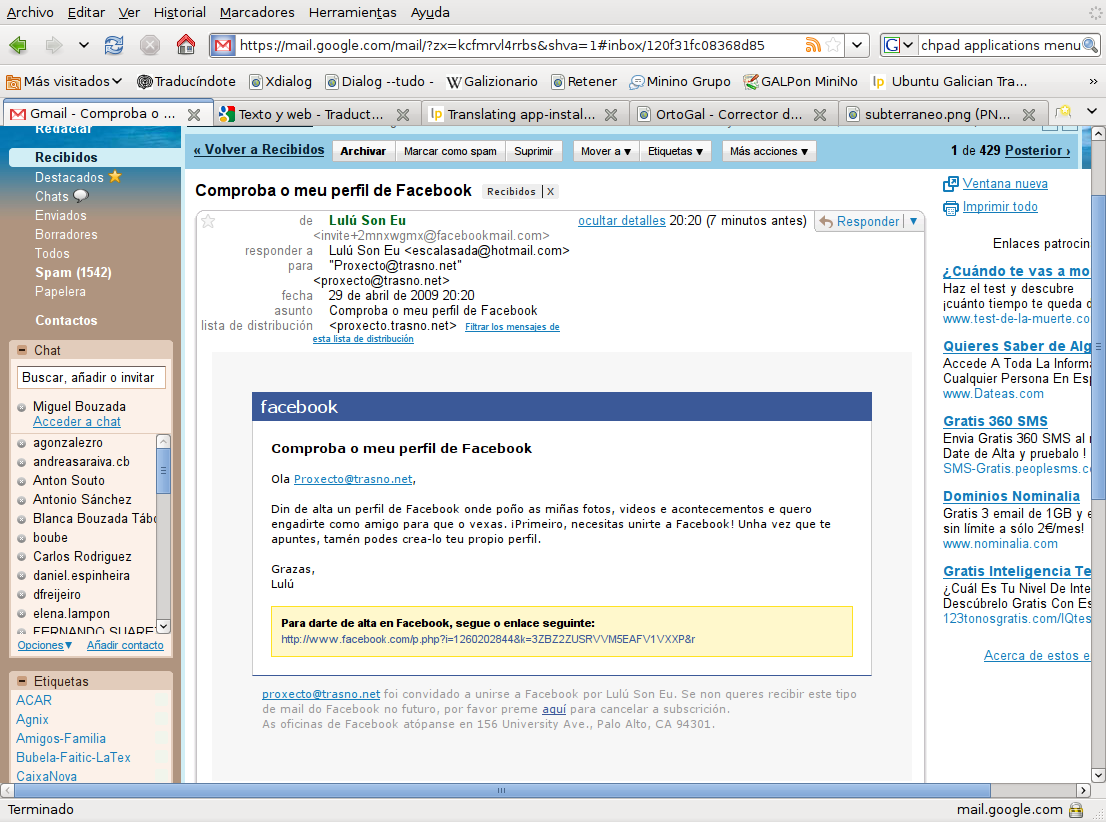Open the recent pages history dropdown arrow
Viewport: 1106px width, 822px height.
(83, 46)
